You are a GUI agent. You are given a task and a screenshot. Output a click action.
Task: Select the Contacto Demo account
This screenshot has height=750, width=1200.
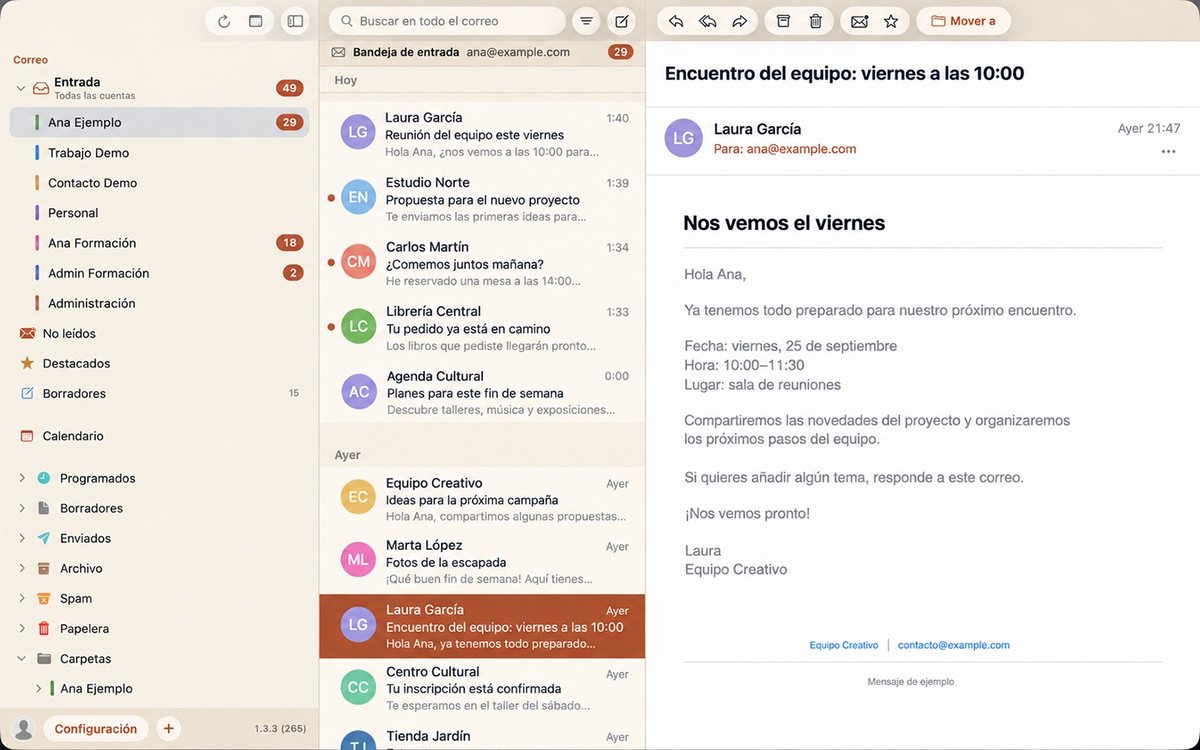tap(159, 183)
